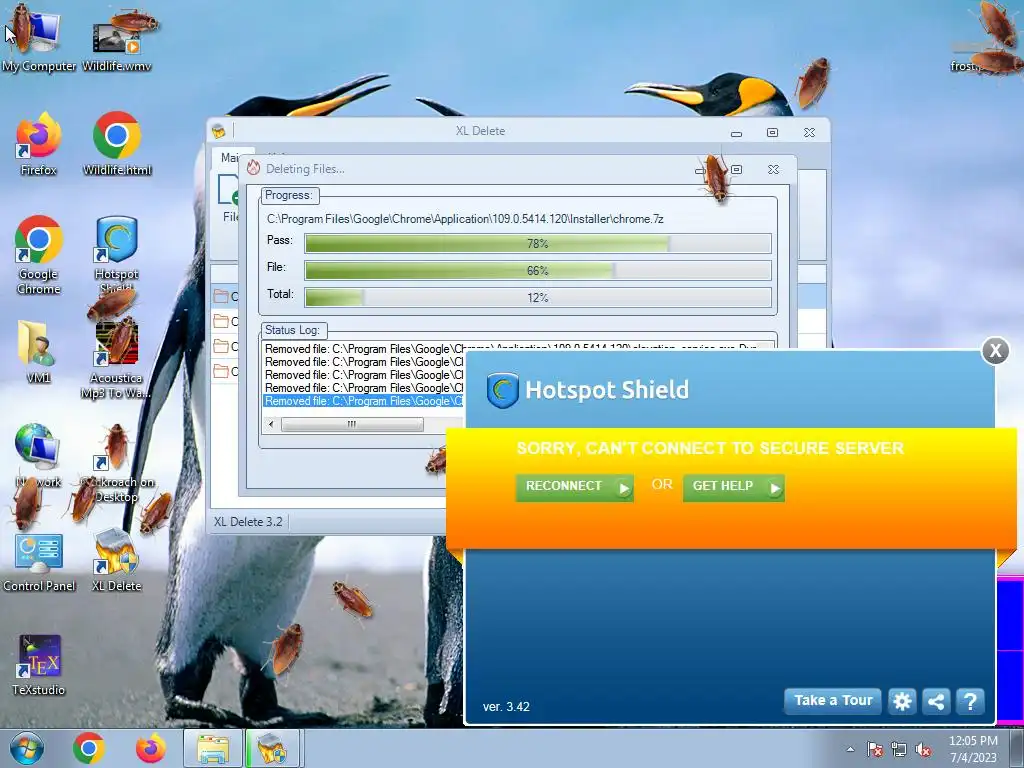Viewport: 1024px width, 768px height.
Task: Click the GET HELP button
Action: click(x=733, y=487)
